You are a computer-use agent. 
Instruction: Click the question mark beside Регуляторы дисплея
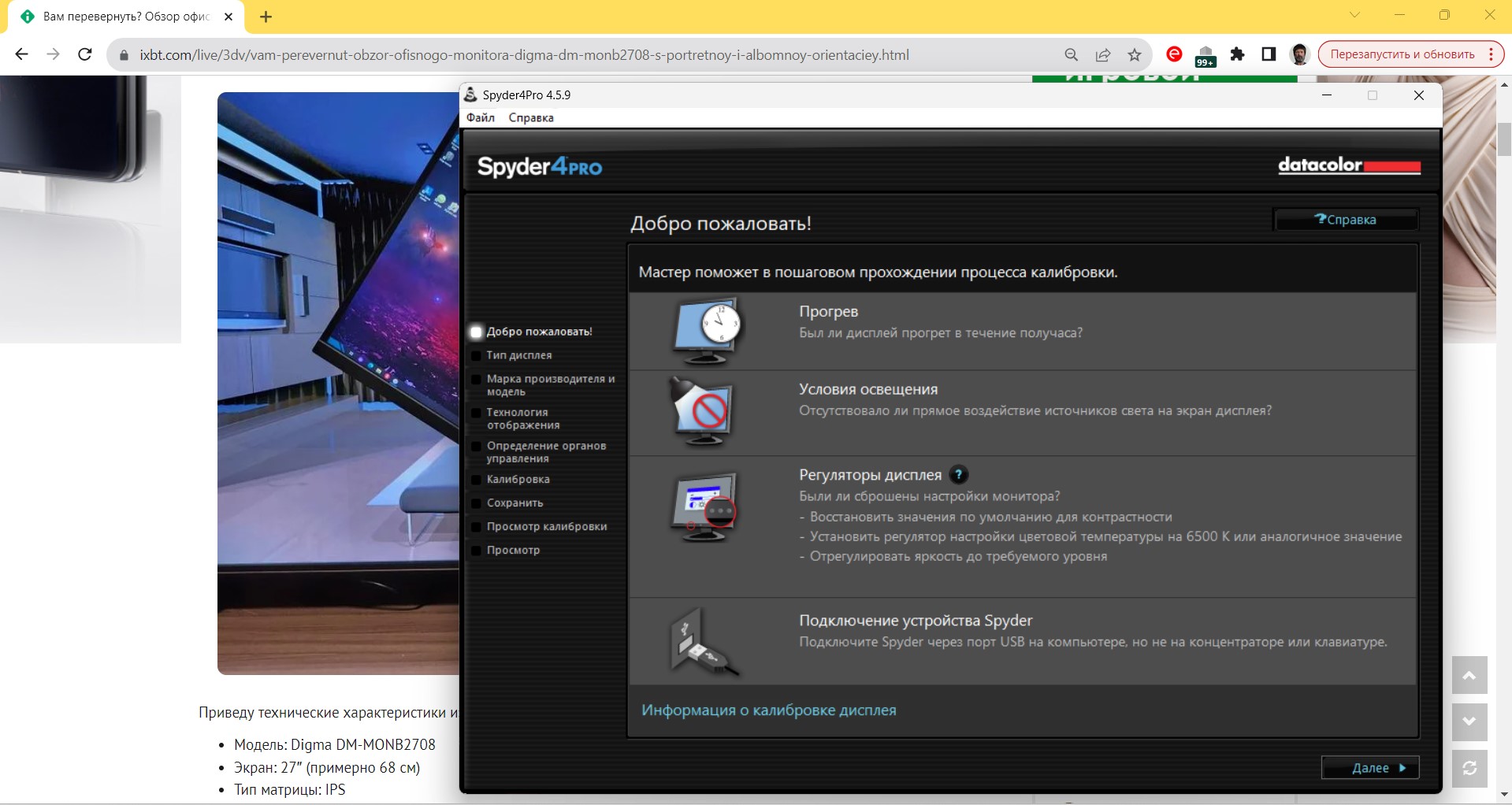[958, 475]
